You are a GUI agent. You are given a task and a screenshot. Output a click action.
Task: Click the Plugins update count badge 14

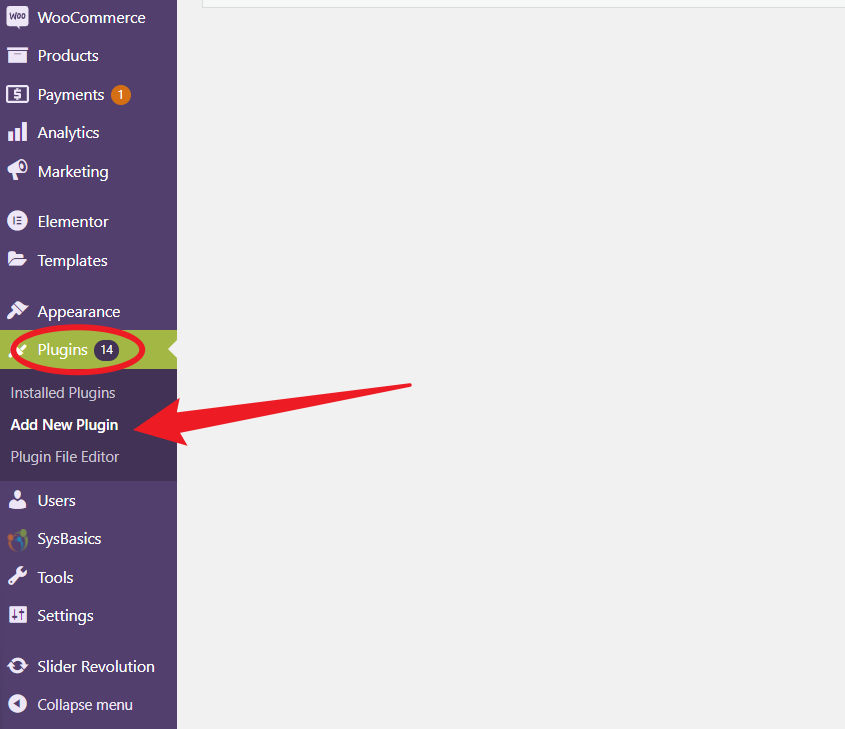click(106, 350)
